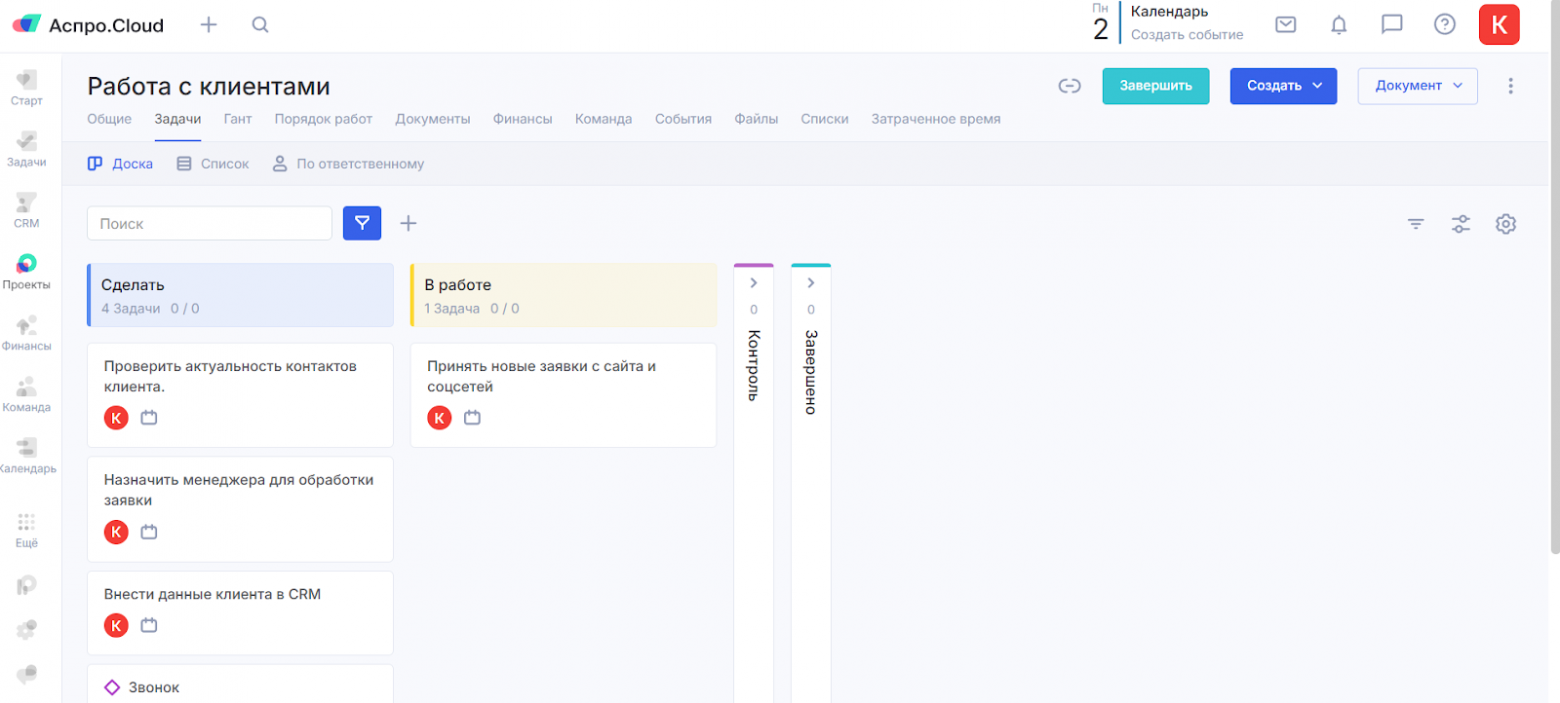1560x703 pixels.
Task: Click the blue filter funnel button
Action: point(362,223)
